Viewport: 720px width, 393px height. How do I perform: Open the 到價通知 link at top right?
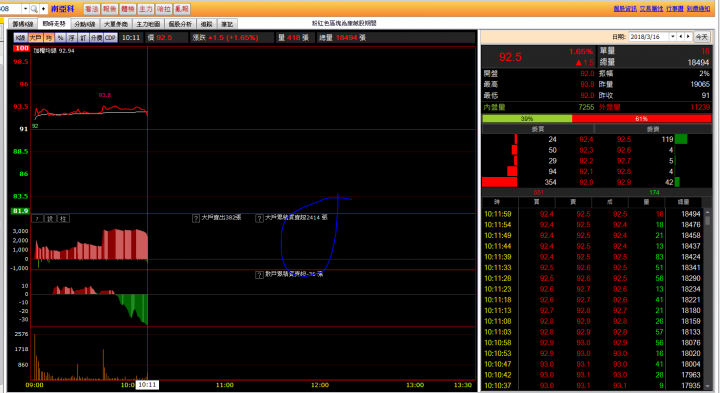tap(698, 9)
